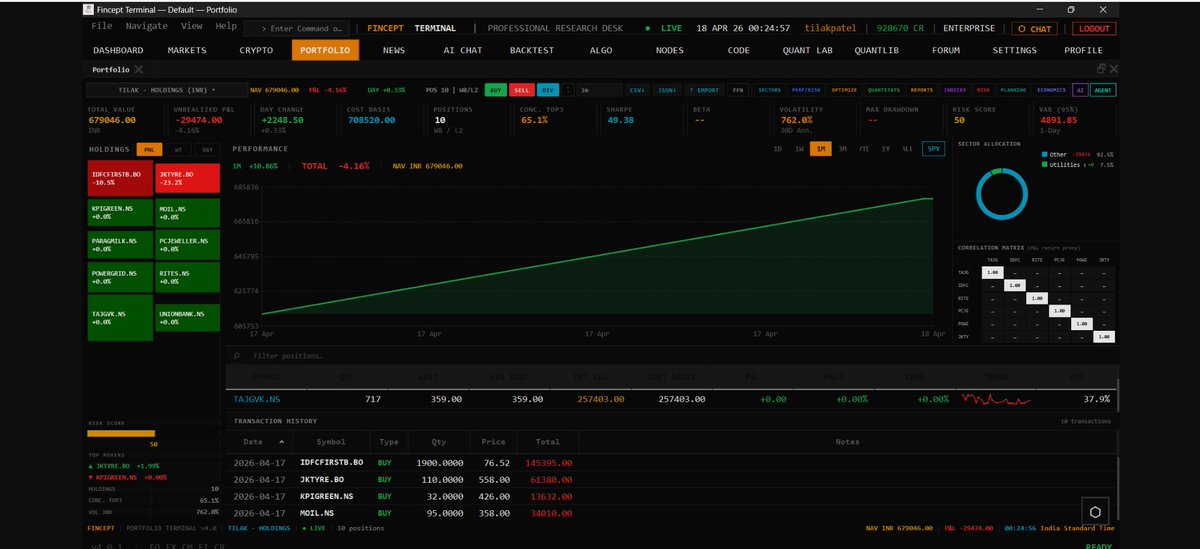Open the View menu
The image size is (1200, 549).
[192, 26]
